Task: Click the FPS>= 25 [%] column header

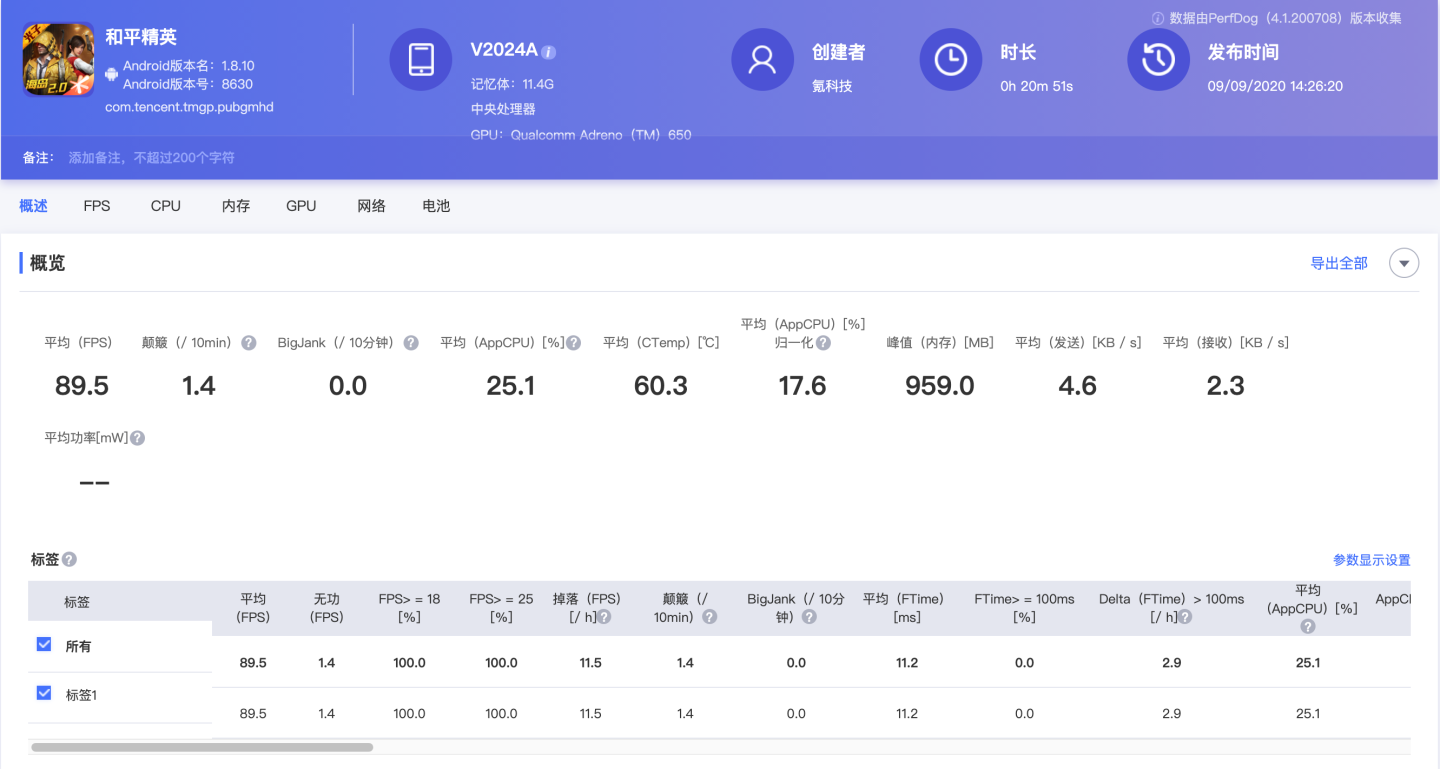Action: tap(501, 608)
